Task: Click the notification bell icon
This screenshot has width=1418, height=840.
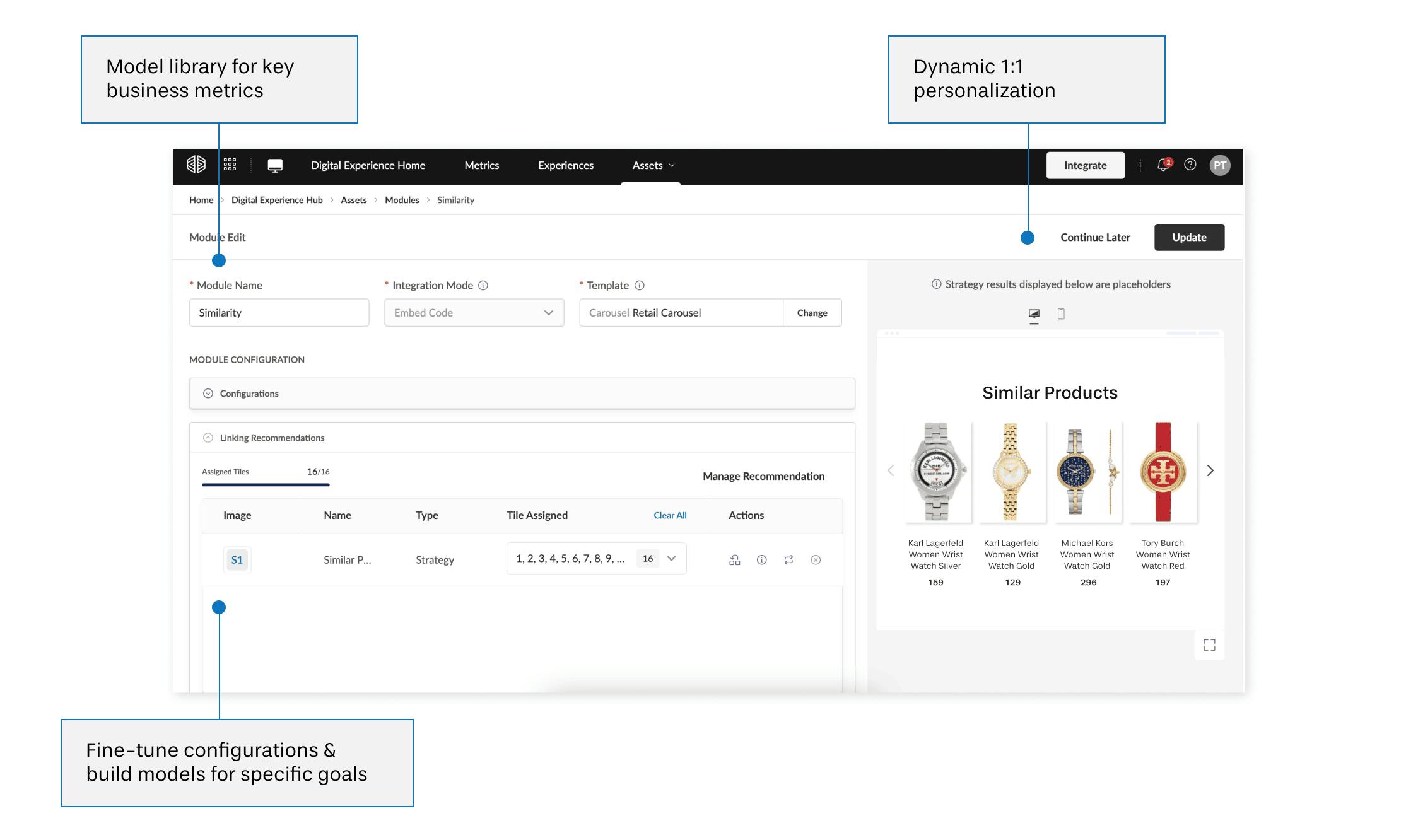Action: pyautogui.click(x=1163, y=165)
